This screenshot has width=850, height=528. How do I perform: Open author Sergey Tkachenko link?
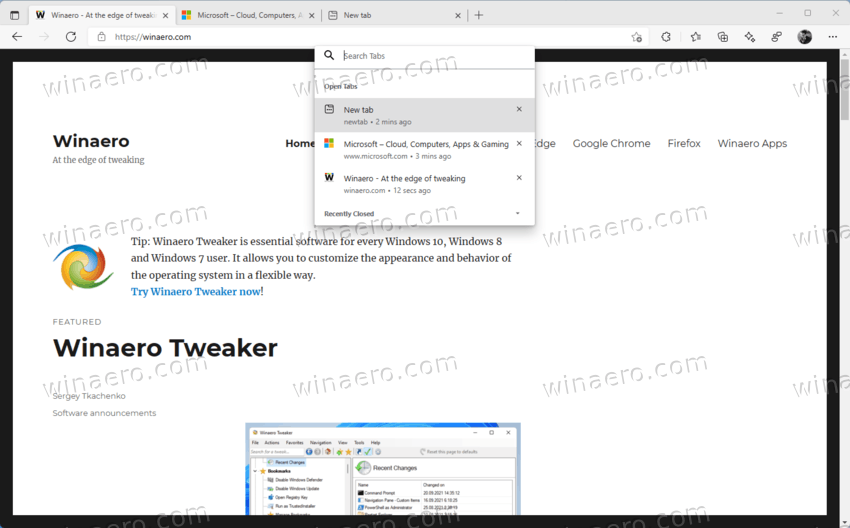[x=89, y=396]
